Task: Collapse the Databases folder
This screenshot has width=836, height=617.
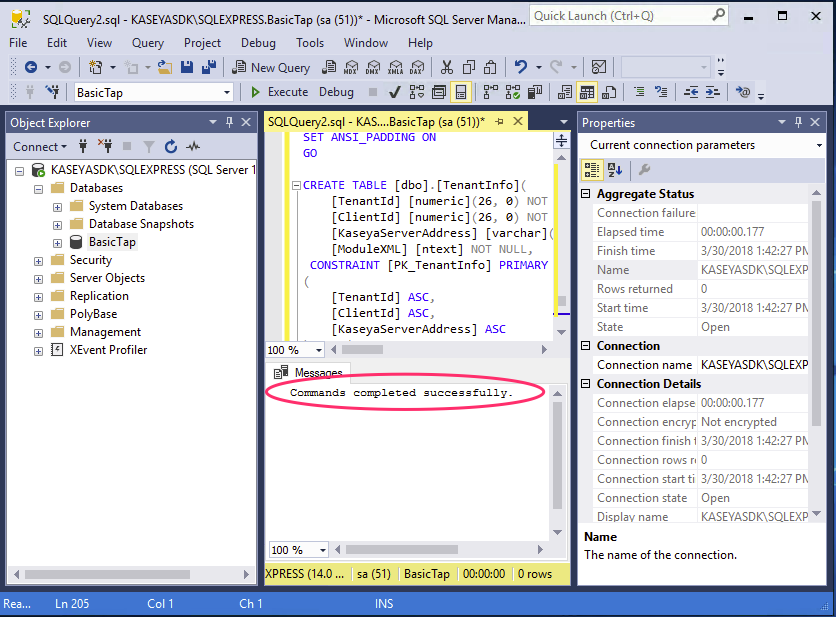Action: [38, 189]
